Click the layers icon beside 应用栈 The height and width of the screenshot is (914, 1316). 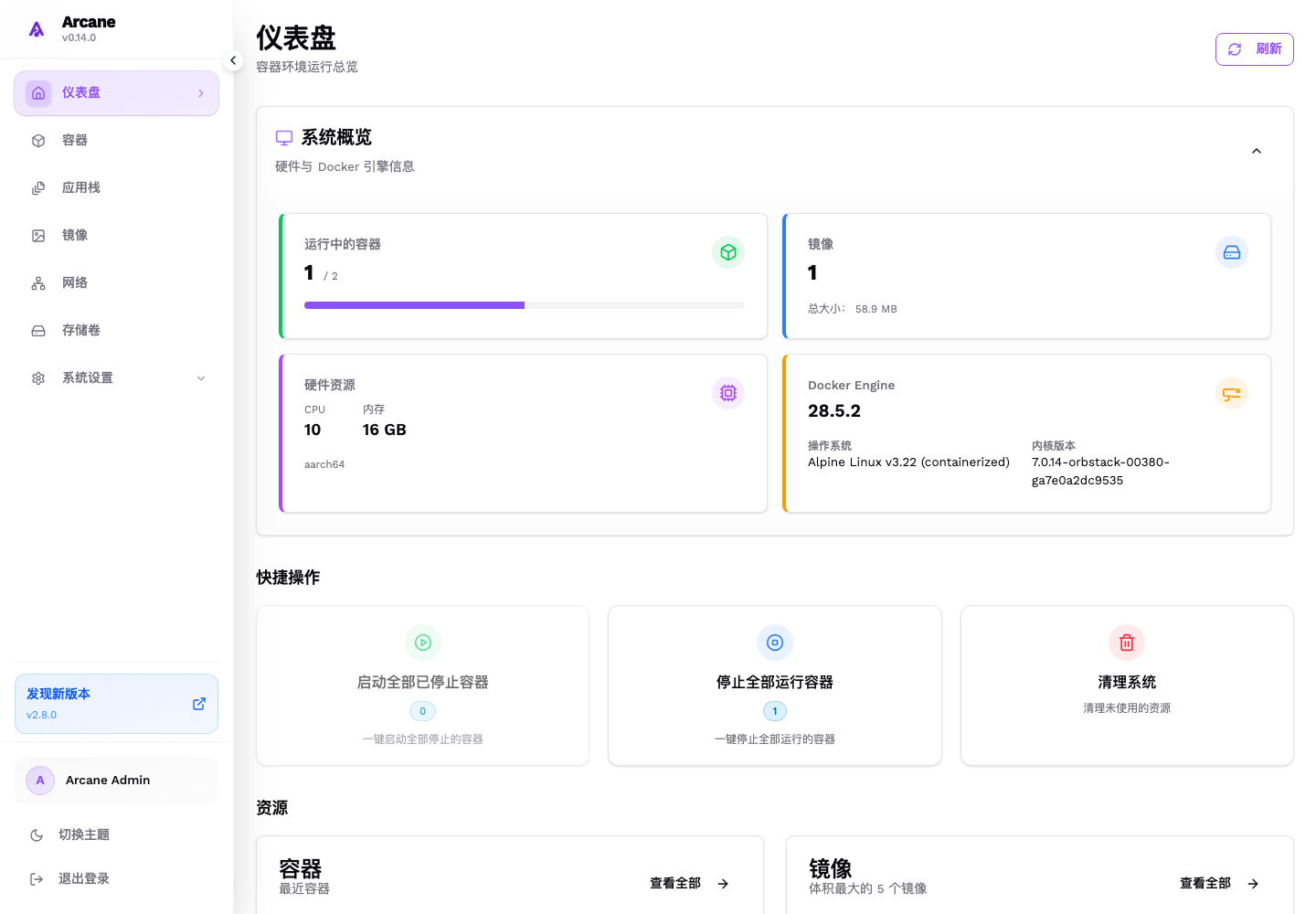click(x=38, y=188)
